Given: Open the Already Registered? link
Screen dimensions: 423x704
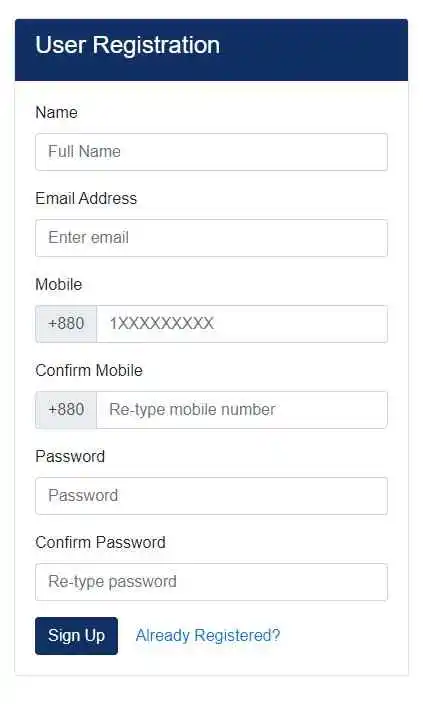Looking at the screenshot, I should pos(208,636).
